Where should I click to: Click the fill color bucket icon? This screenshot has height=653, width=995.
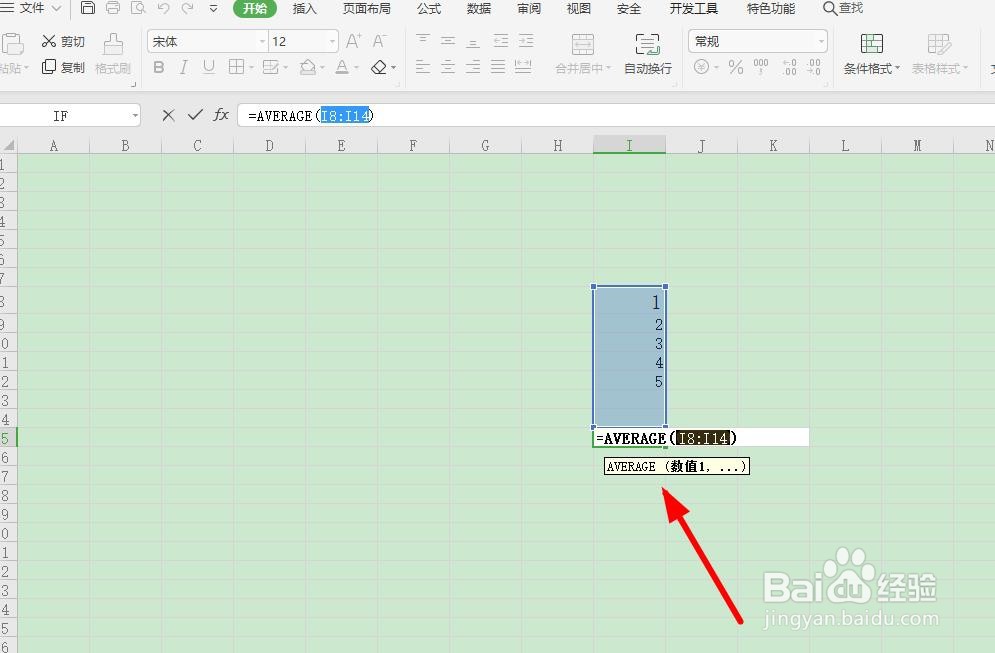coord(308,67)
